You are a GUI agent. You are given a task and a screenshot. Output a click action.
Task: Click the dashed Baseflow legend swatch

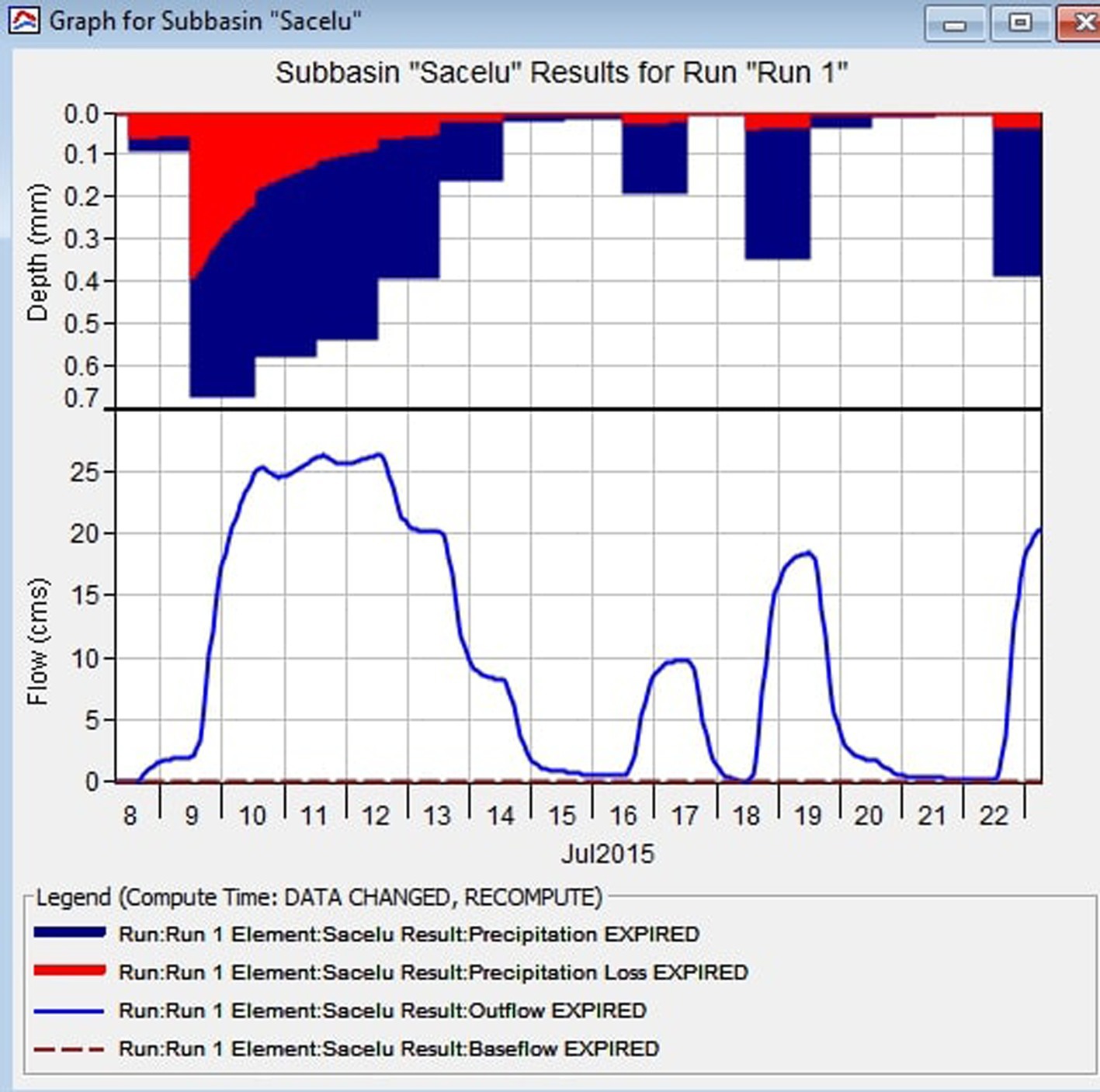[69, 1049]
